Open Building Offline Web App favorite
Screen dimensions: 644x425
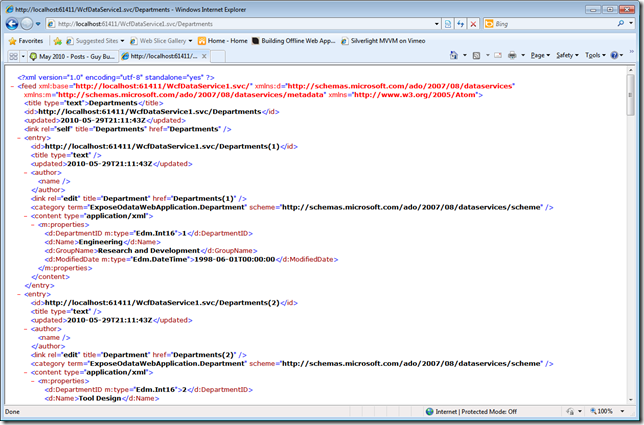[x=294, y=41]
